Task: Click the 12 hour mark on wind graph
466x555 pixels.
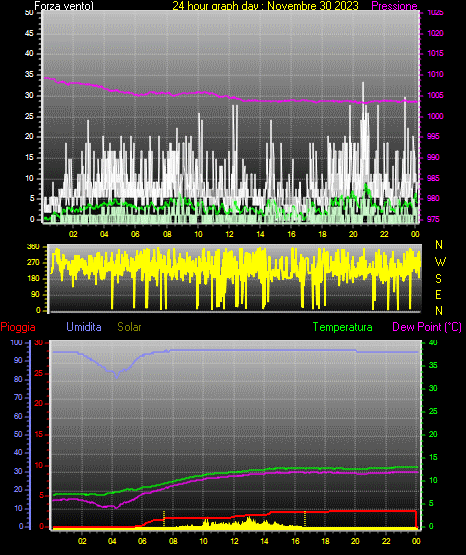Action: click(230, 234)
